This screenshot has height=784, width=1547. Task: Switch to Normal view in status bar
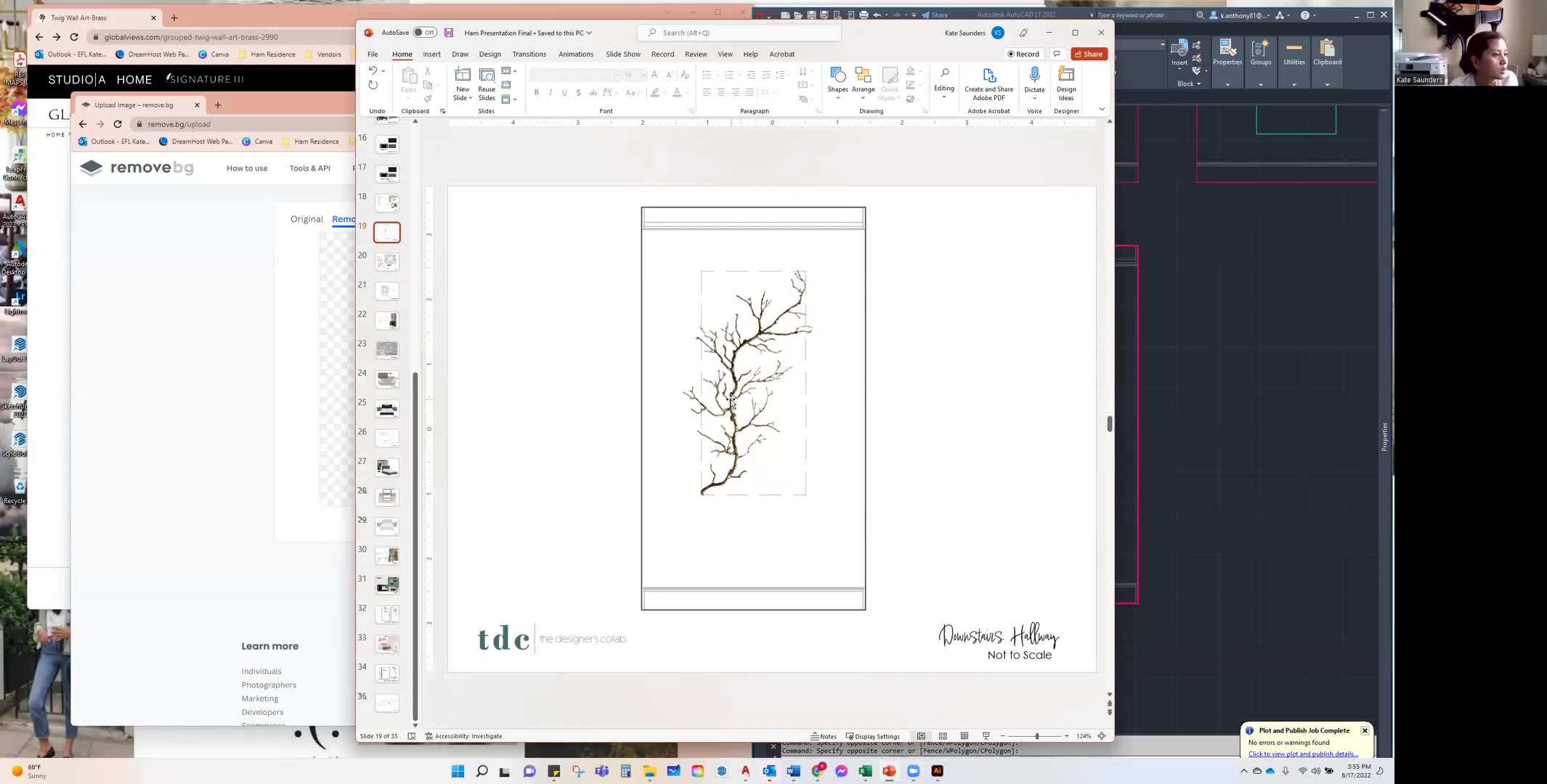[x=921, y=736]
